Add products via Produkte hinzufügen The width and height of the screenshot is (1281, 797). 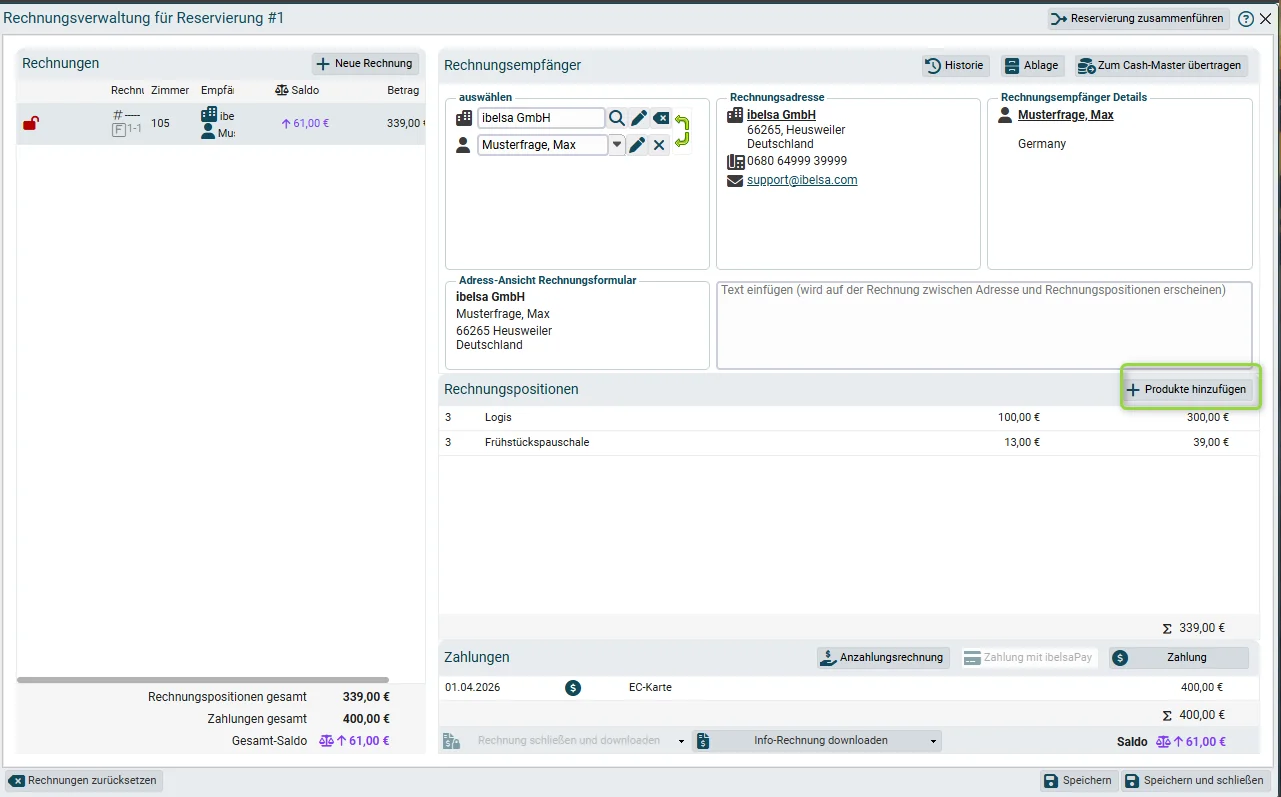[1190, 390]
